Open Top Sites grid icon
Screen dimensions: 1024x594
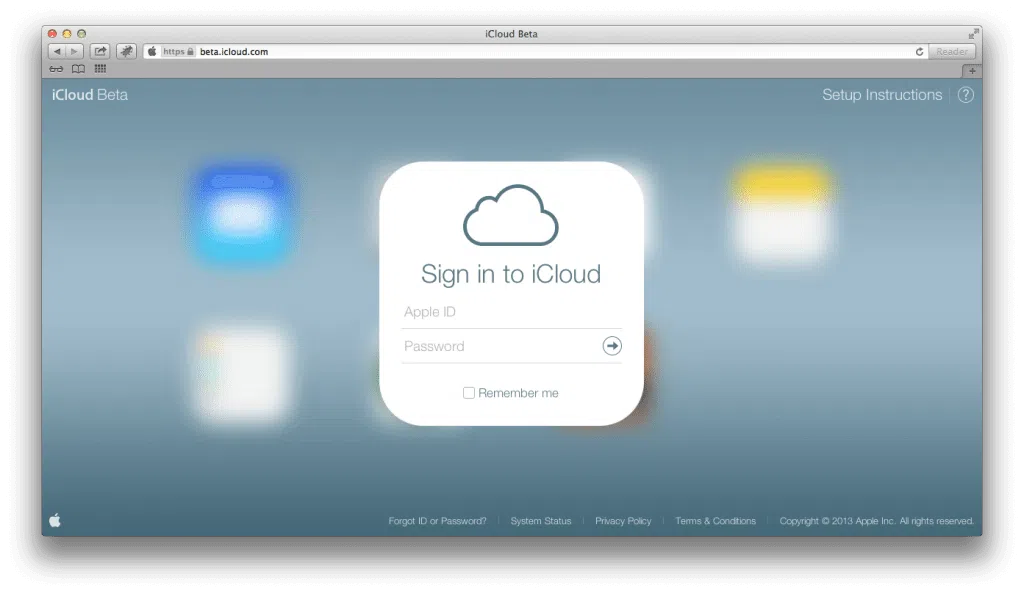(x=100, y=69)
